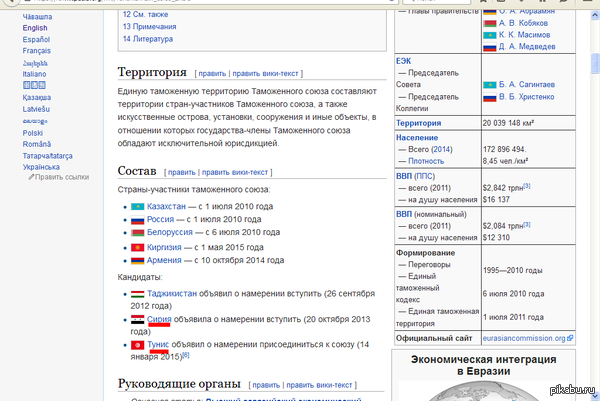This screenshot has height=401, width=600.
Task: Click the Tunisia flag icon beside Тунис
Action: click(138, 345)
